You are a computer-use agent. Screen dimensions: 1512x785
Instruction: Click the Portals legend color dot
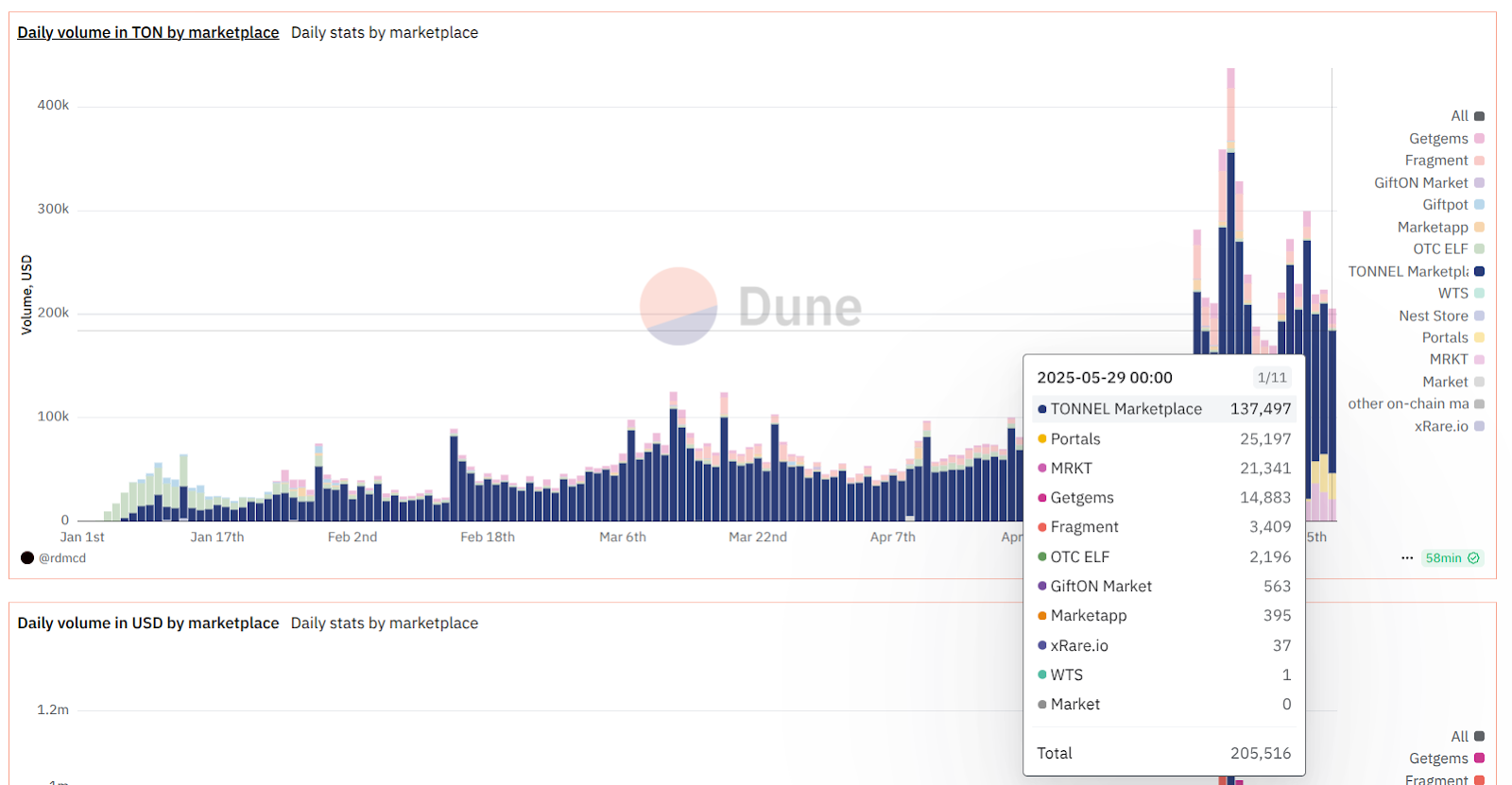tap(1479, 338)
